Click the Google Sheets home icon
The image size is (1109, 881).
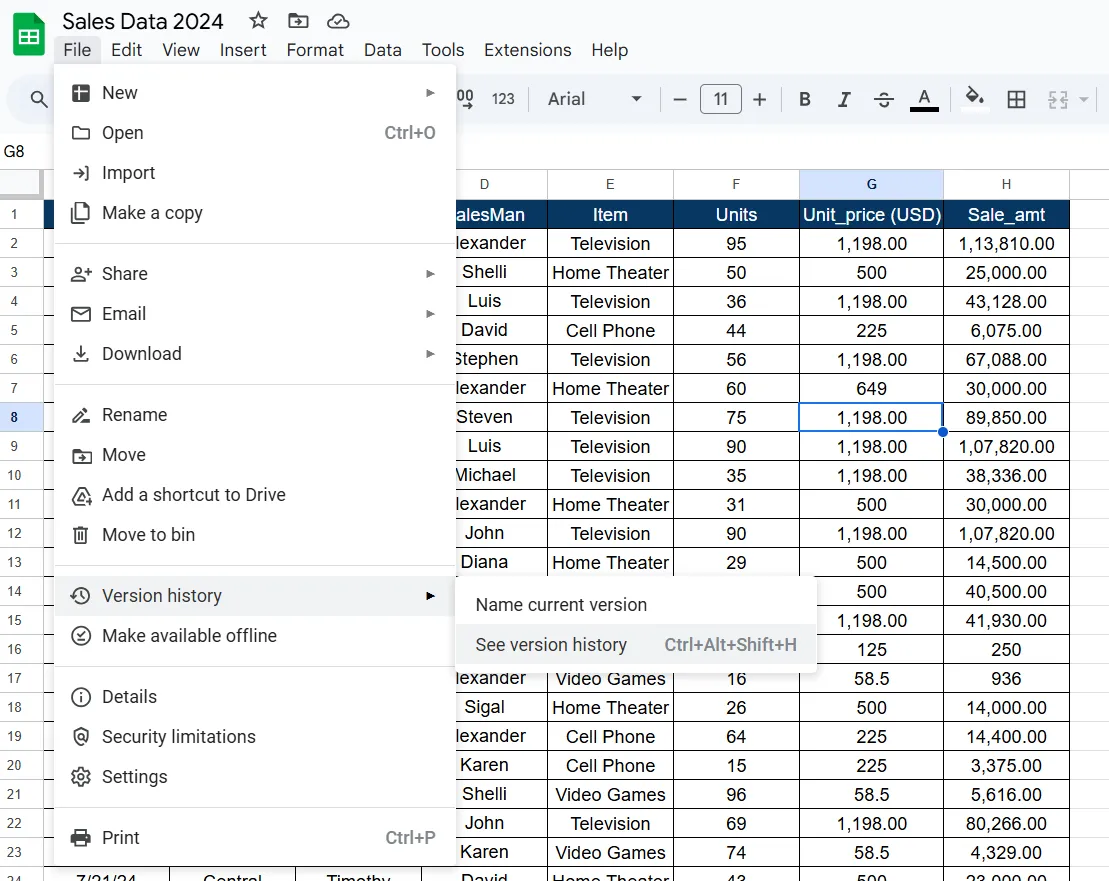click(29, 35)
